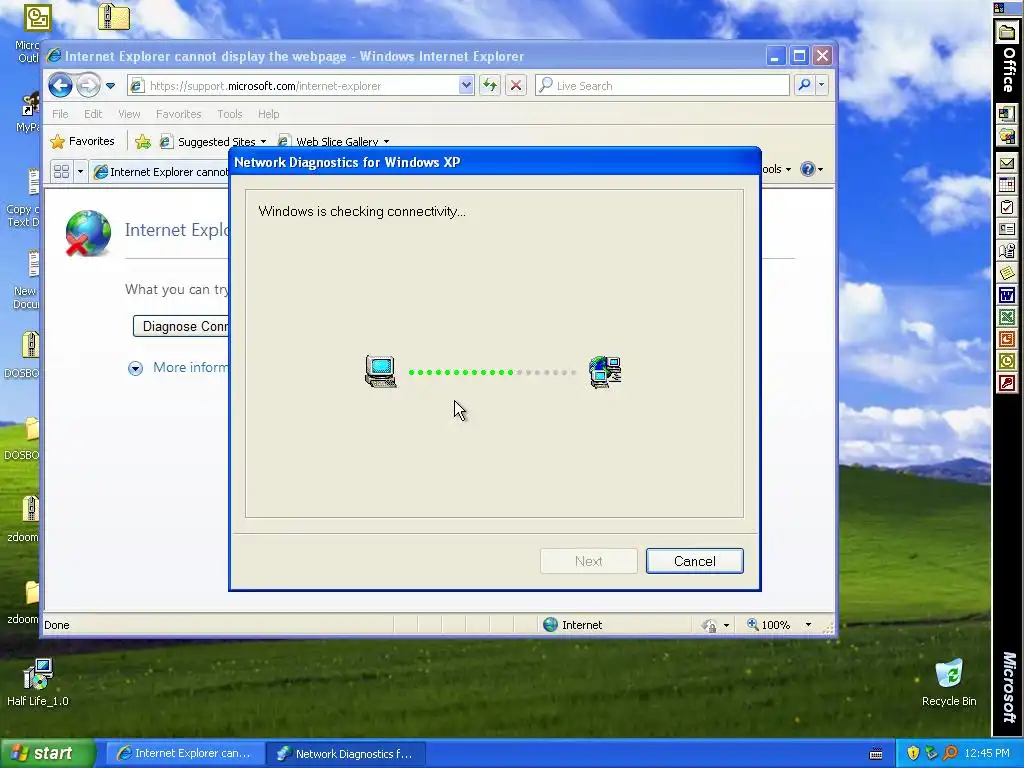The image size is (1024, 768).
Task: Expand the address bar autocomplete dropdown
Action: [466, 86]
